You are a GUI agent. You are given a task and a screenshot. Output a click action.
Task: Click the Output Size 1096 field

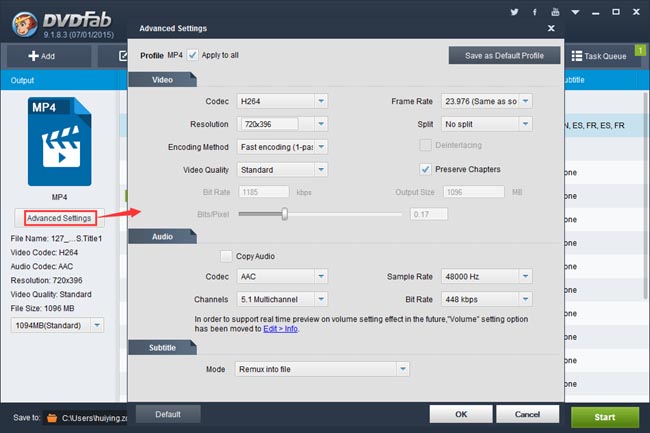coord(474,192)
